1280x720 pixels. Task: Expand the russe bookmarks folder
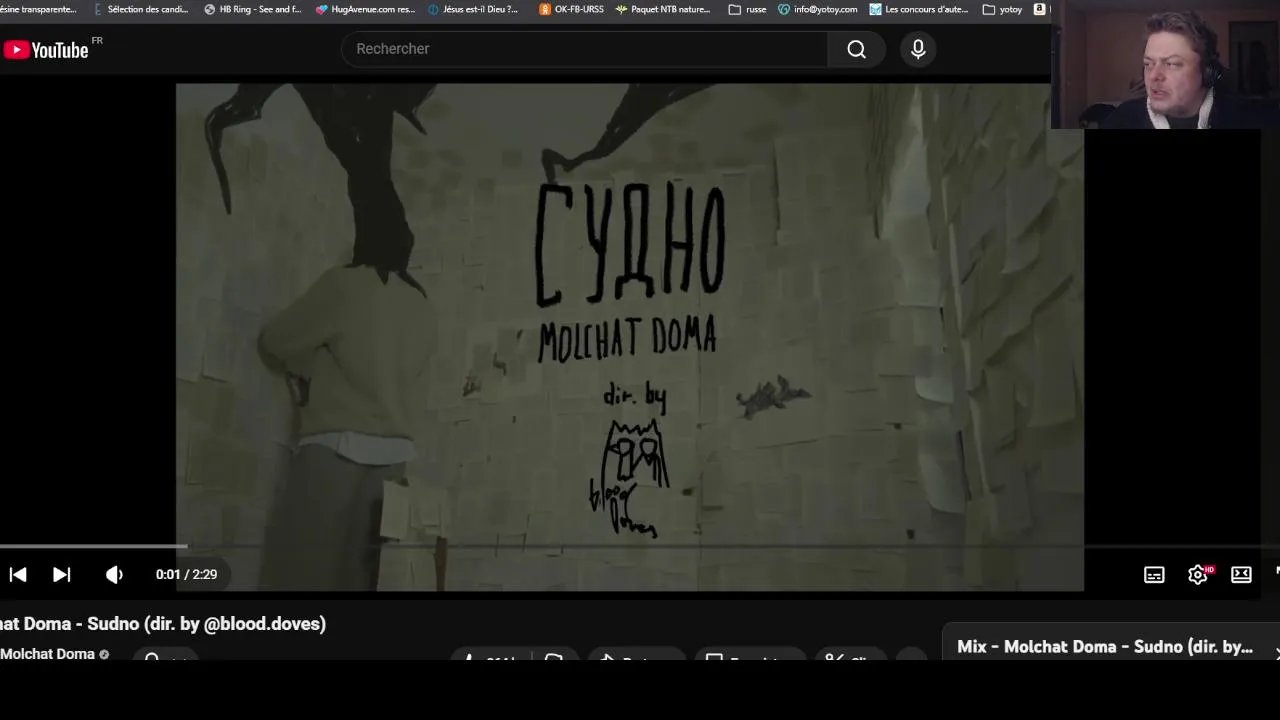[x=747, y=9]
